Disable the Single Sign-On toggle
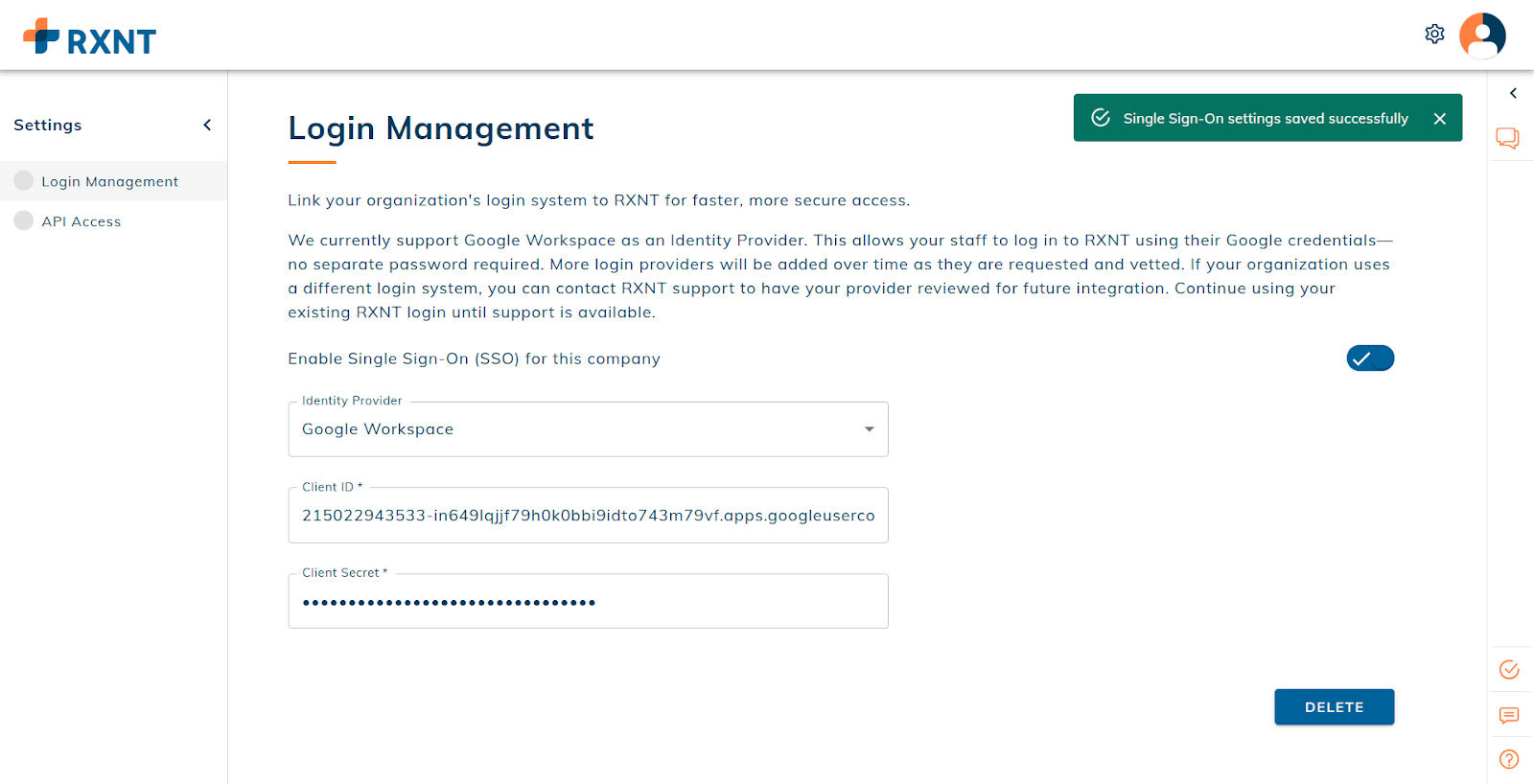Viewport: 1534px width, 784px height. pos(1370,358)
